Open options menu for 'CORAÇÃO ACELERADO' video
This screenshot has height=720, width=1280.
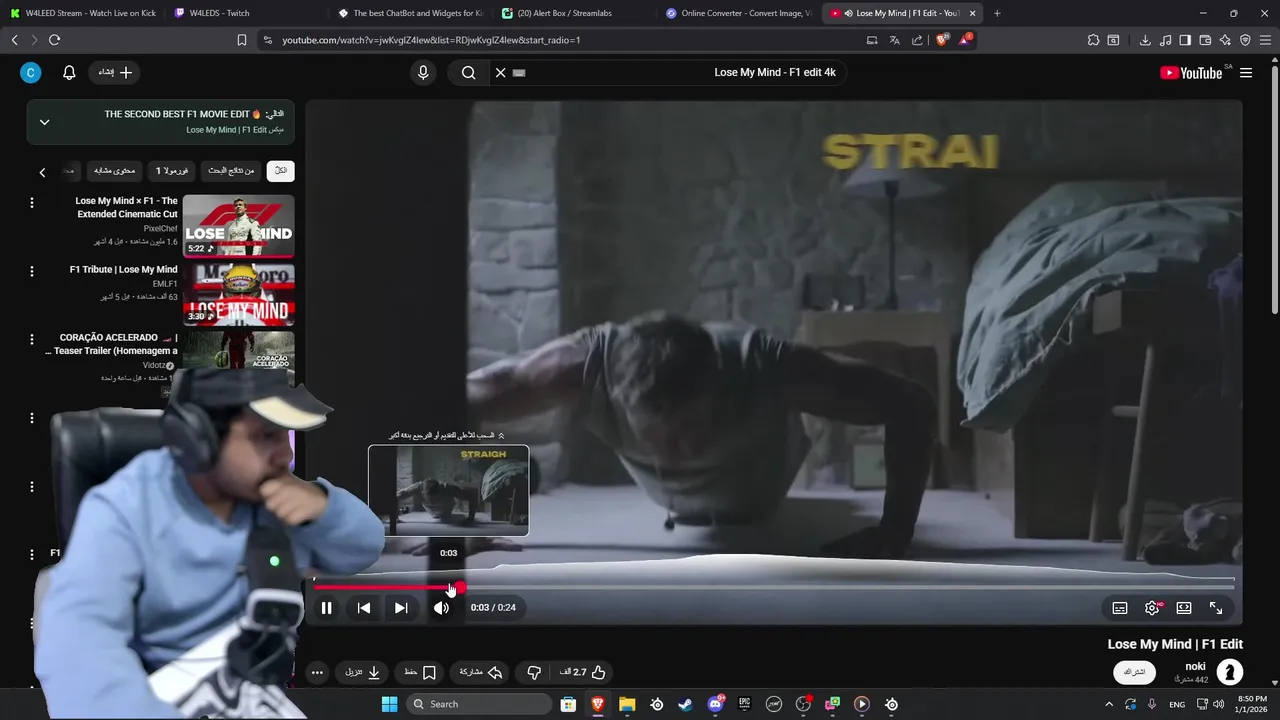coord(31,339)
